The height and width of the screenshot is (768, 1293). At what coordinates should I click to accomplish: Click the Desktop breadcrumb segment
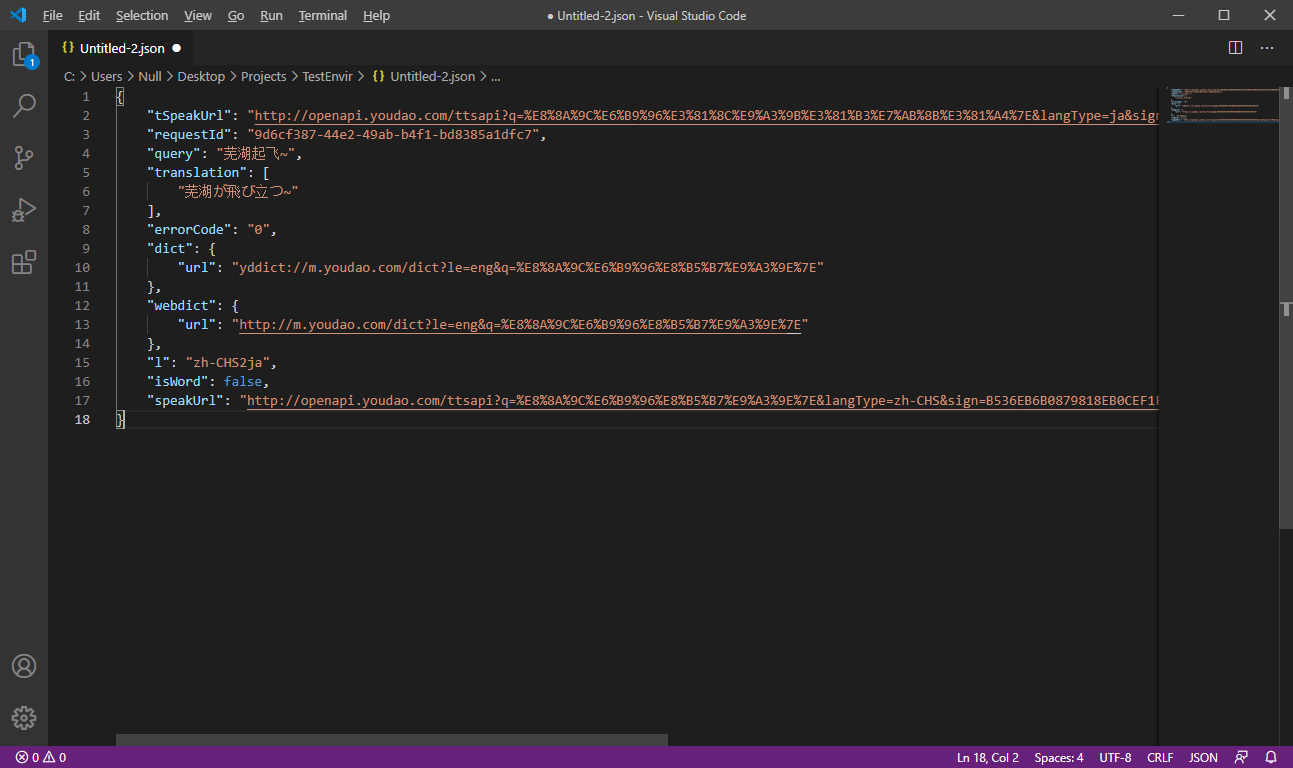(x=201, y=76)
